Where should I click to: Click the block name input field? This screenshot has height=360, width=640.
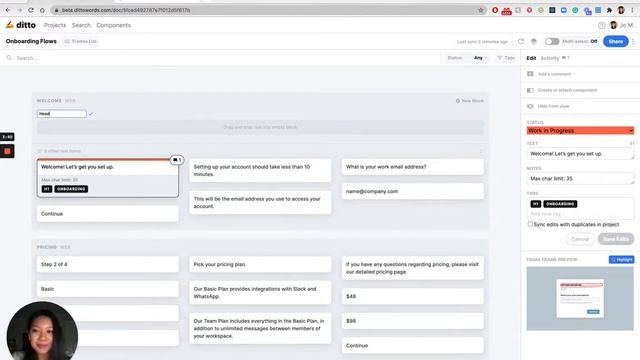[x=62, y=114]
